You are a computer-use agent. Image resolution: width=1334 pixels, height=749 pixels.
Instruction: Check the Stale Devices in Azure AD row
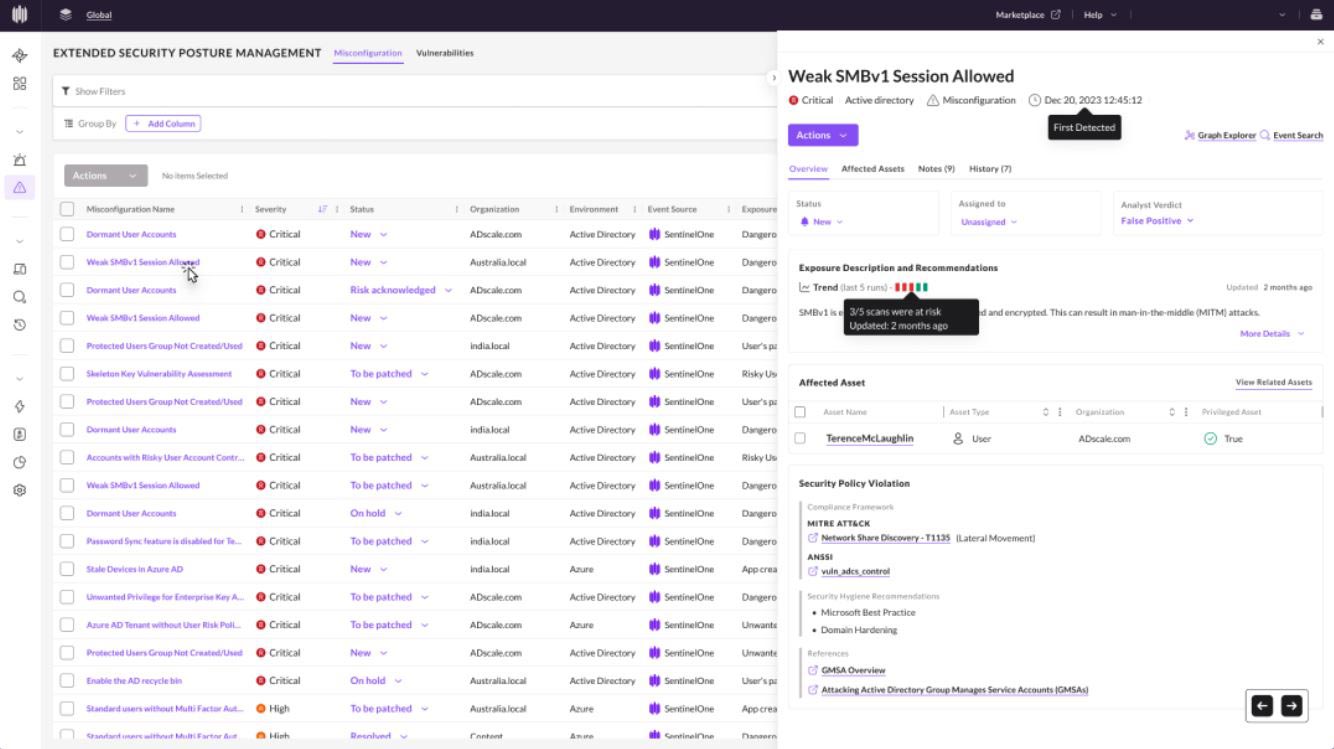click(x=67, y=569)
